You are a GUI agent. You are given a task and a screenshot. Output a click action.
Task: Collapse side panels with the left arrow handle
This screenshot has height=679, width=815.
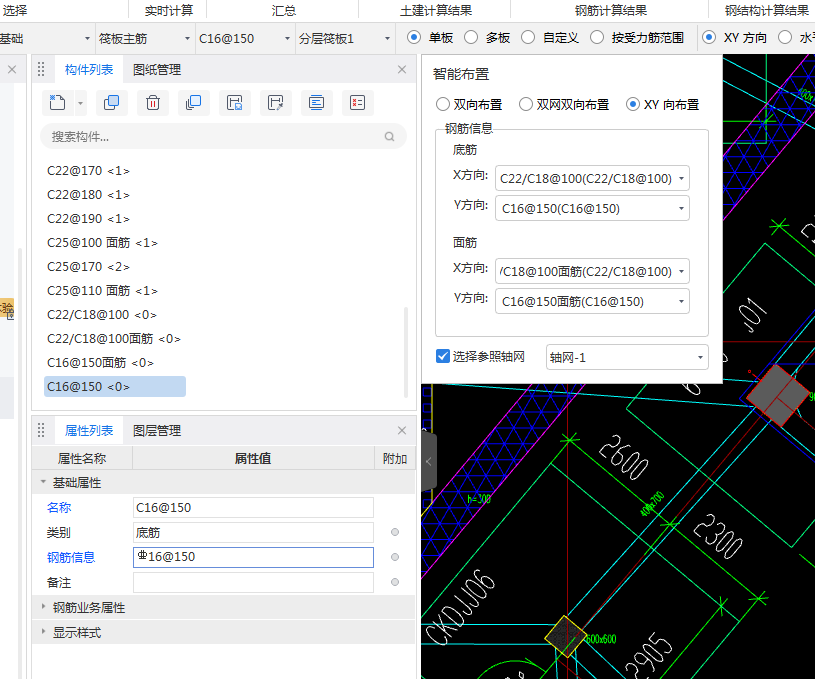pos(429,461)
